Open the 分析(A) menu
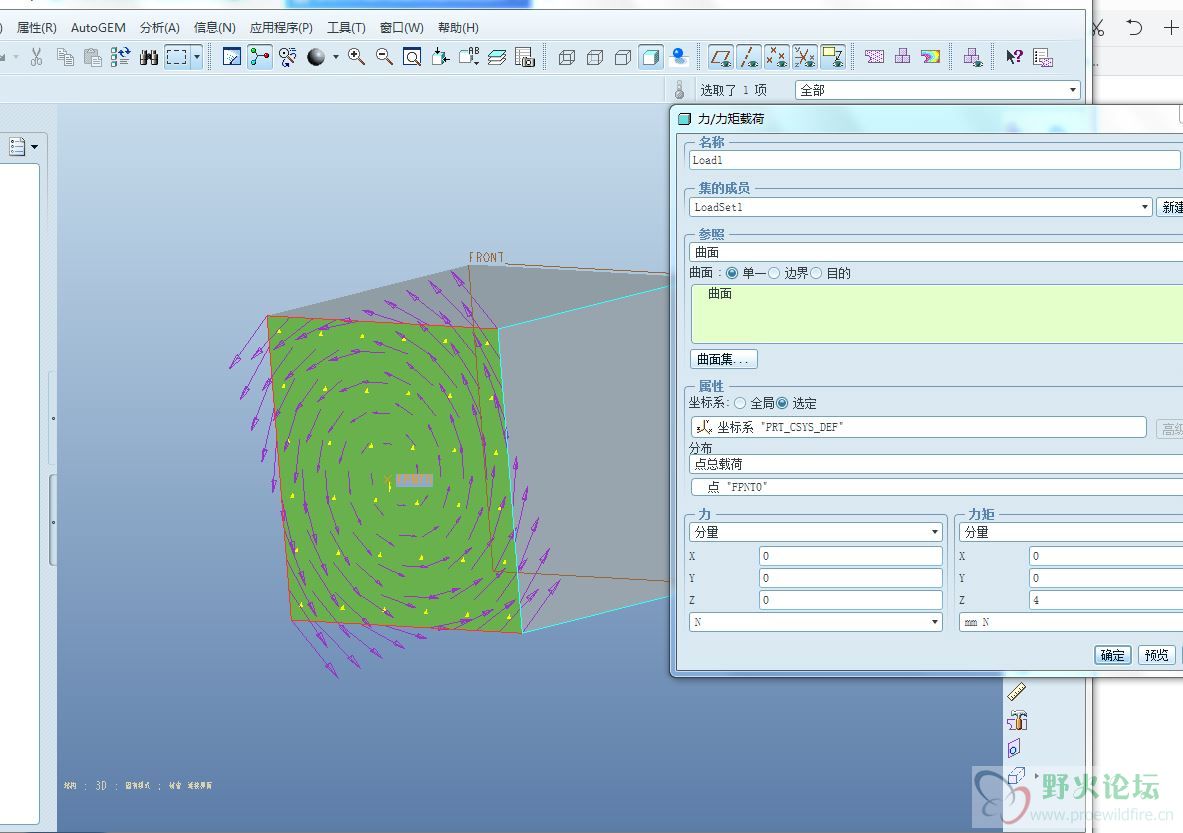This screenshot has width=1183, height=833. point(160,27)
